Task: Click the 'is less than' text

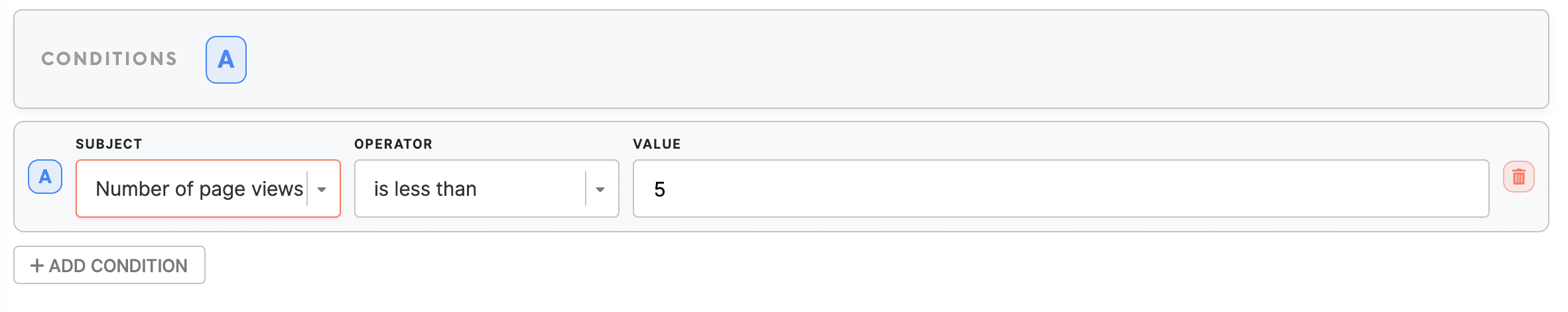Action: 425,189
